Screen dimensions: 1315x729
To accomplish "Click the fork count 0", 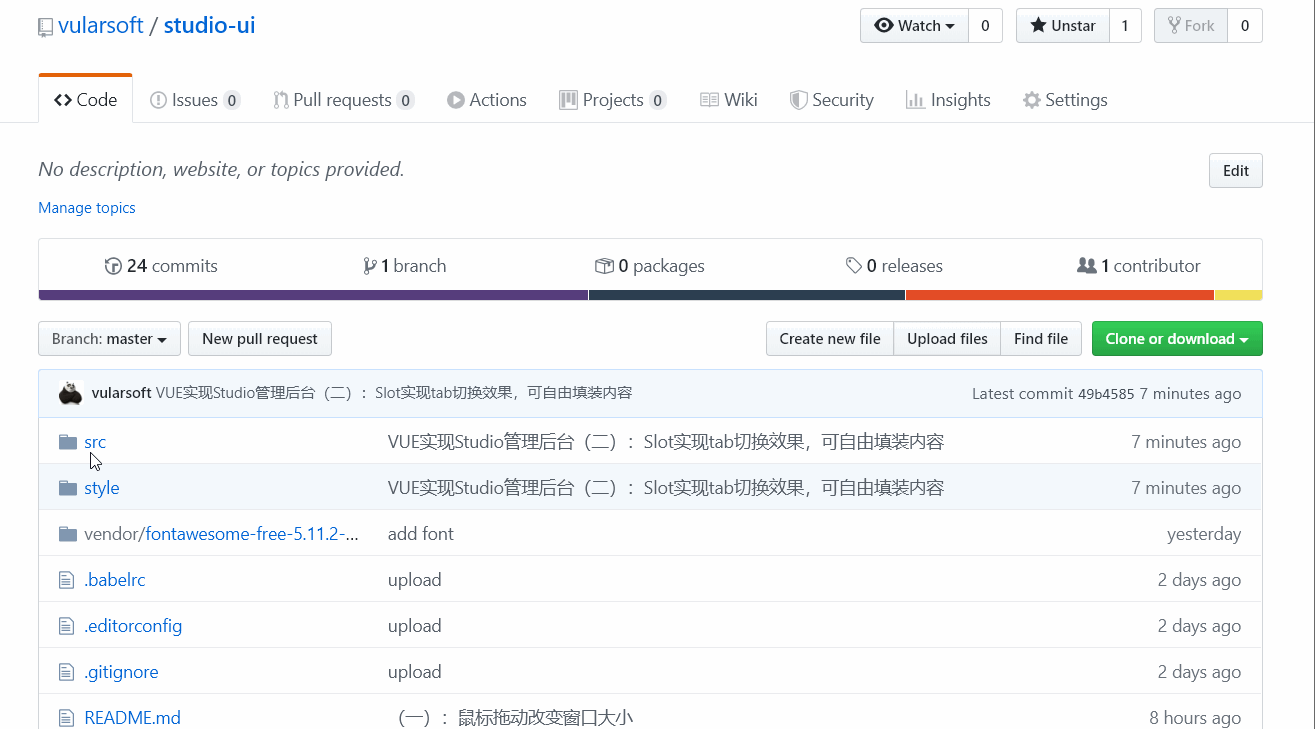I will pos(1245,26).
